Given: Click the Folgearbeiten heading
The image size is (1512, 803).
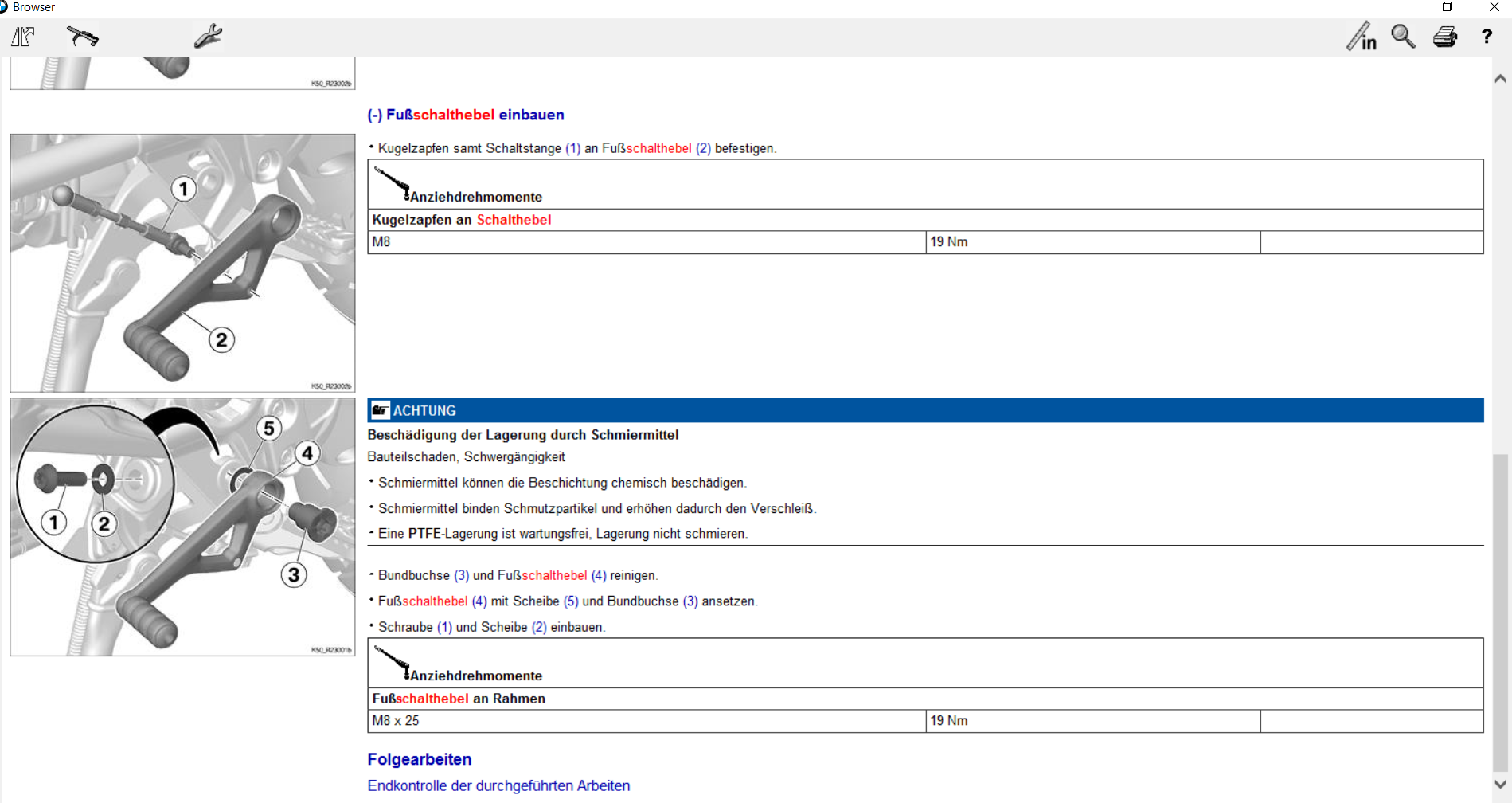Looking at the screenshot, I should click(419, 759).
